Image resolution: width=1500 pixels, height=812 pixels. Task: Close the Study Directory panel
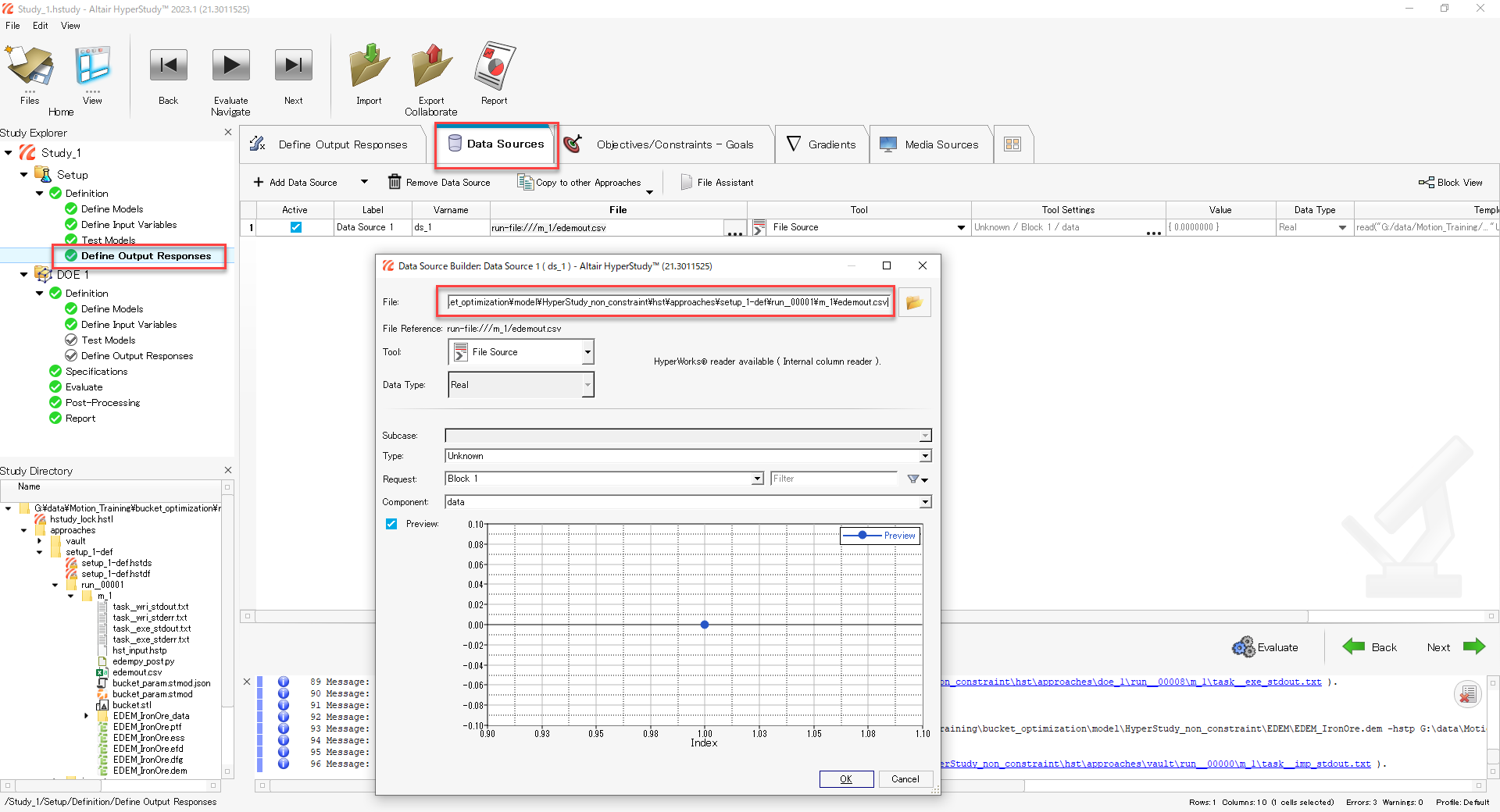click(x=228, y=470)
